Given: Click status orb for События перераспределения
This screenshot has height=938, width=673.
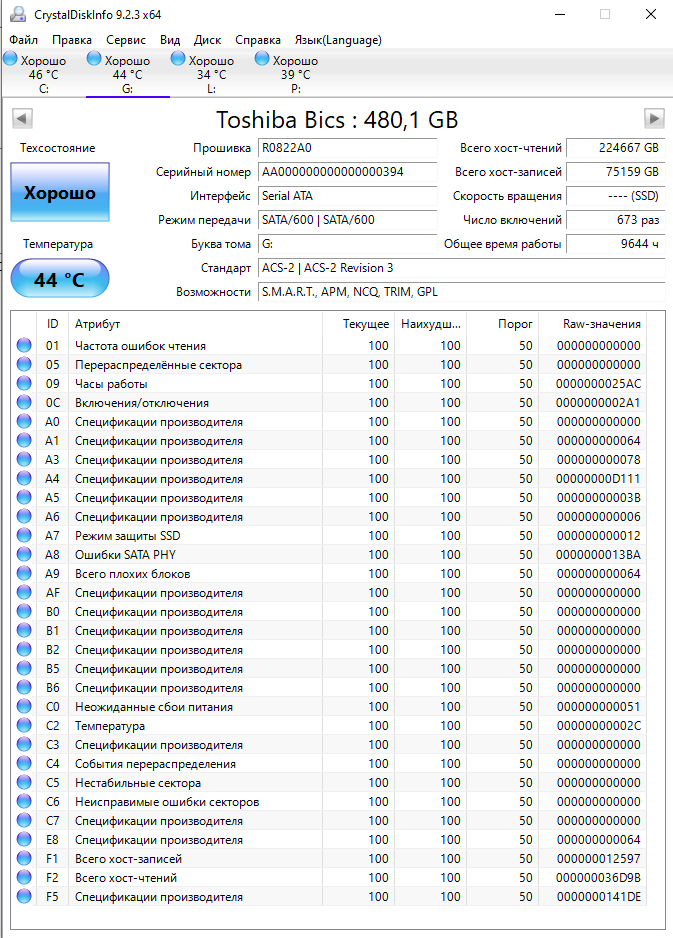Looking at the screenshot, I should click(24, 763).
